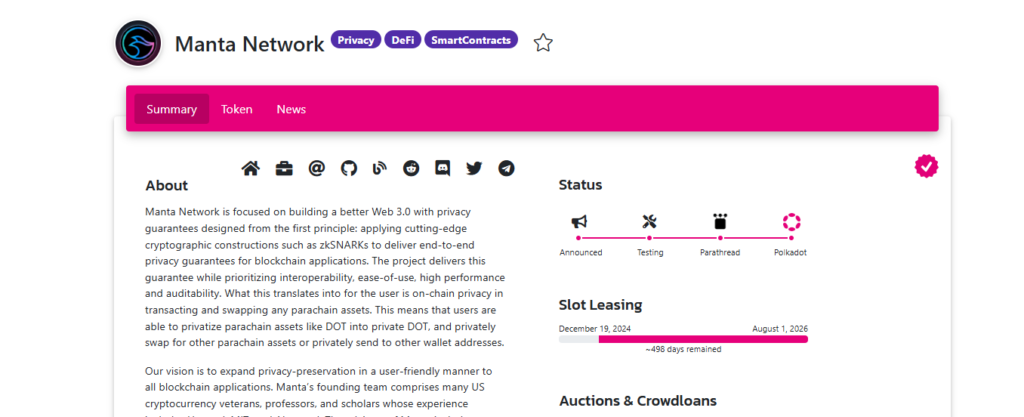Viewport: 1024px width, 417px height.
Task: Go to the Twitter profile icon
Action: (x=474, y=168)
